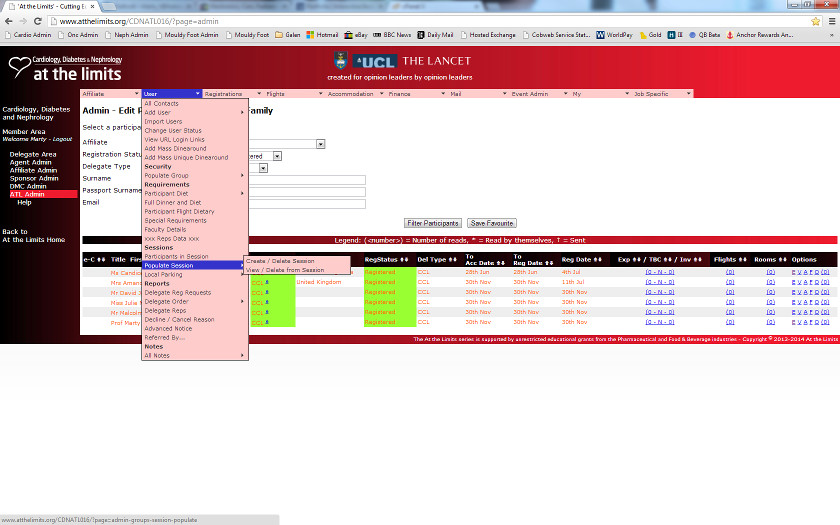840x525 pixels.
Task: Open the Daily Mail bookmark
Action: (x=436, y=35)
